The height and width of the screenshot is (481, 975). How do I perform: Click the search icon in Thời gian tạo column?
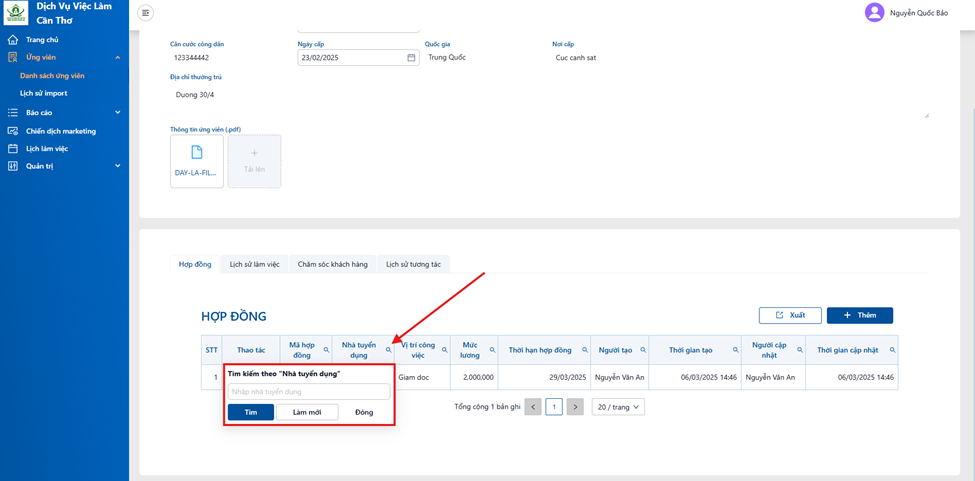736,350
